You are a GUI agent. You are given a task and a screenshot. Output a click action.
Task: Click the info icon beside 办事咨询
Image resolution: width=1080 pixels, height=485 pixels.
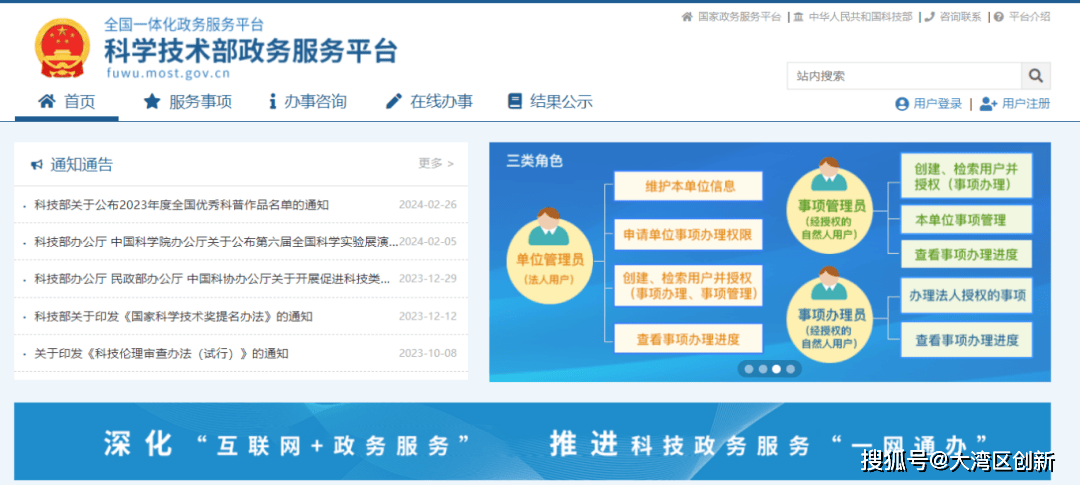tap(273, 102)
